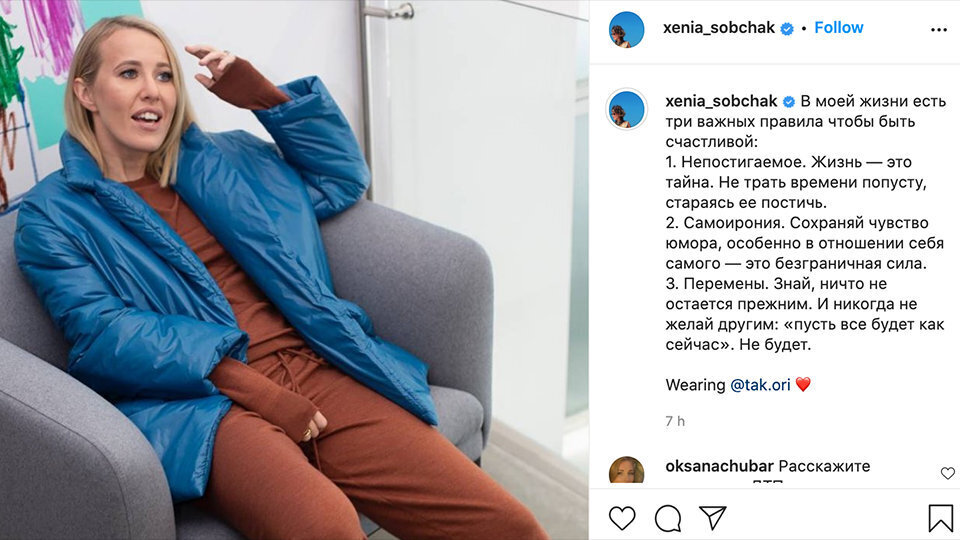
Task: Save the post with the bookmark icon
Action: pyautogui.click(x=940, y=518)
